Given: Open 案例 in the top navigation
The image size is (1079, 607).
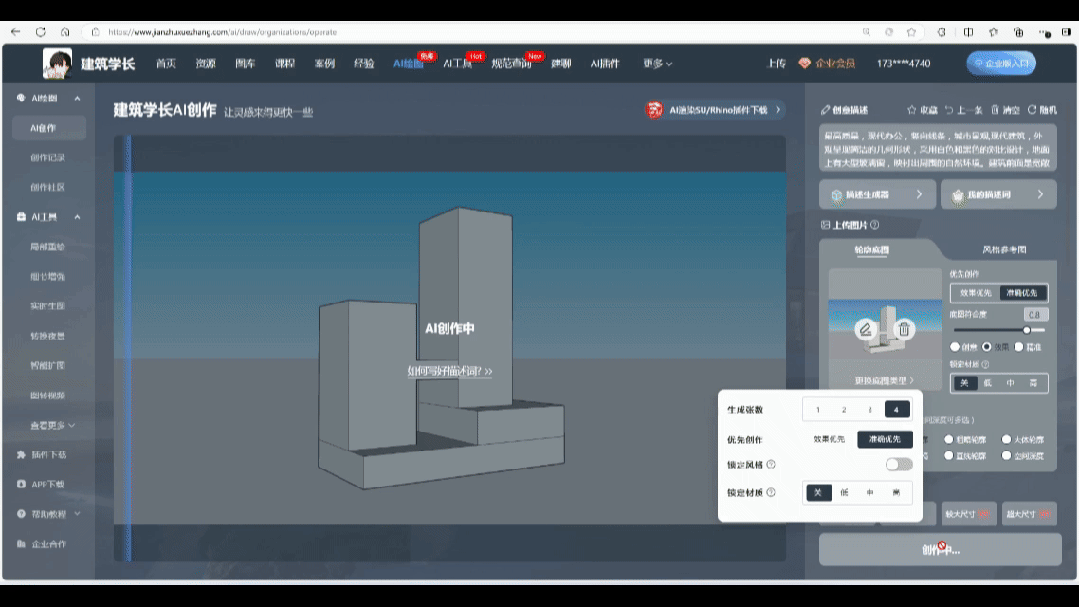Looking at the screenshot, I should click(325, 63).
